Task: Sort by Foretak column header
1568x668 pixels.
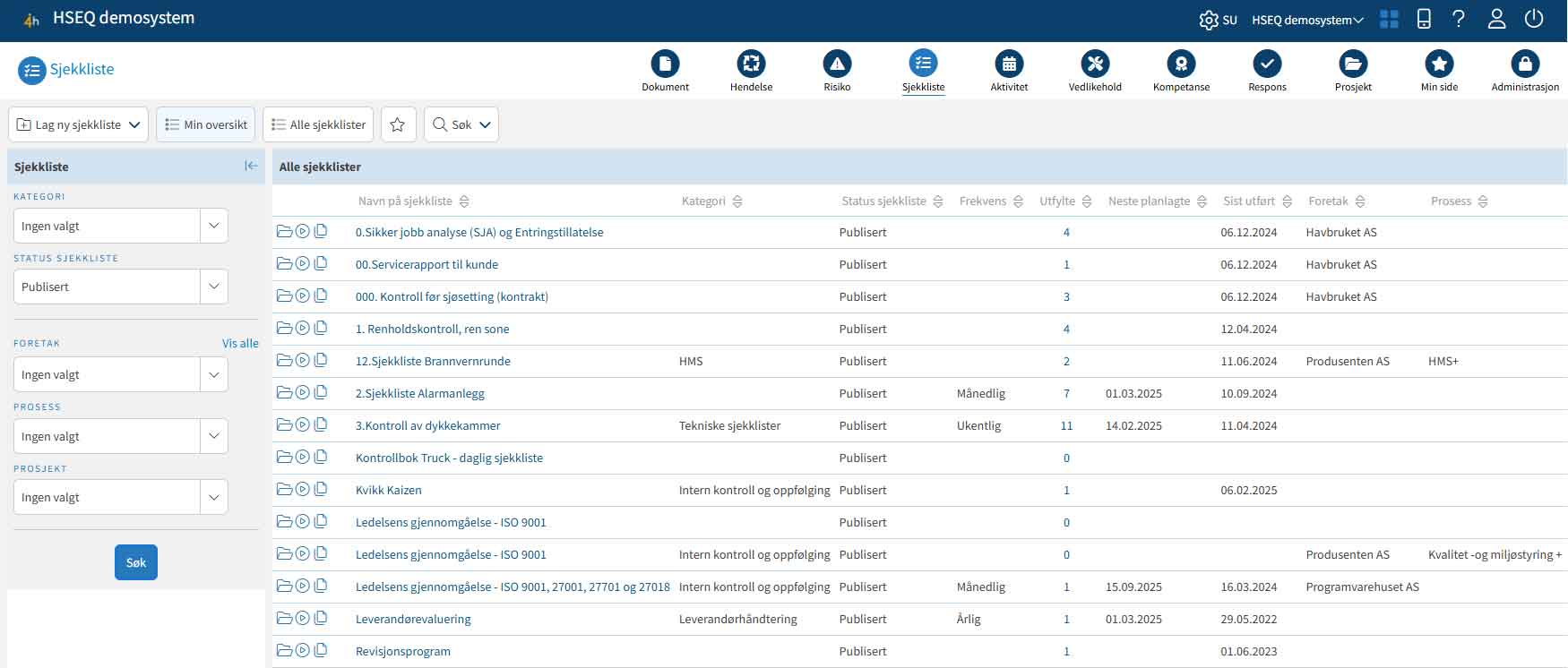Action: click(1336, 201)
